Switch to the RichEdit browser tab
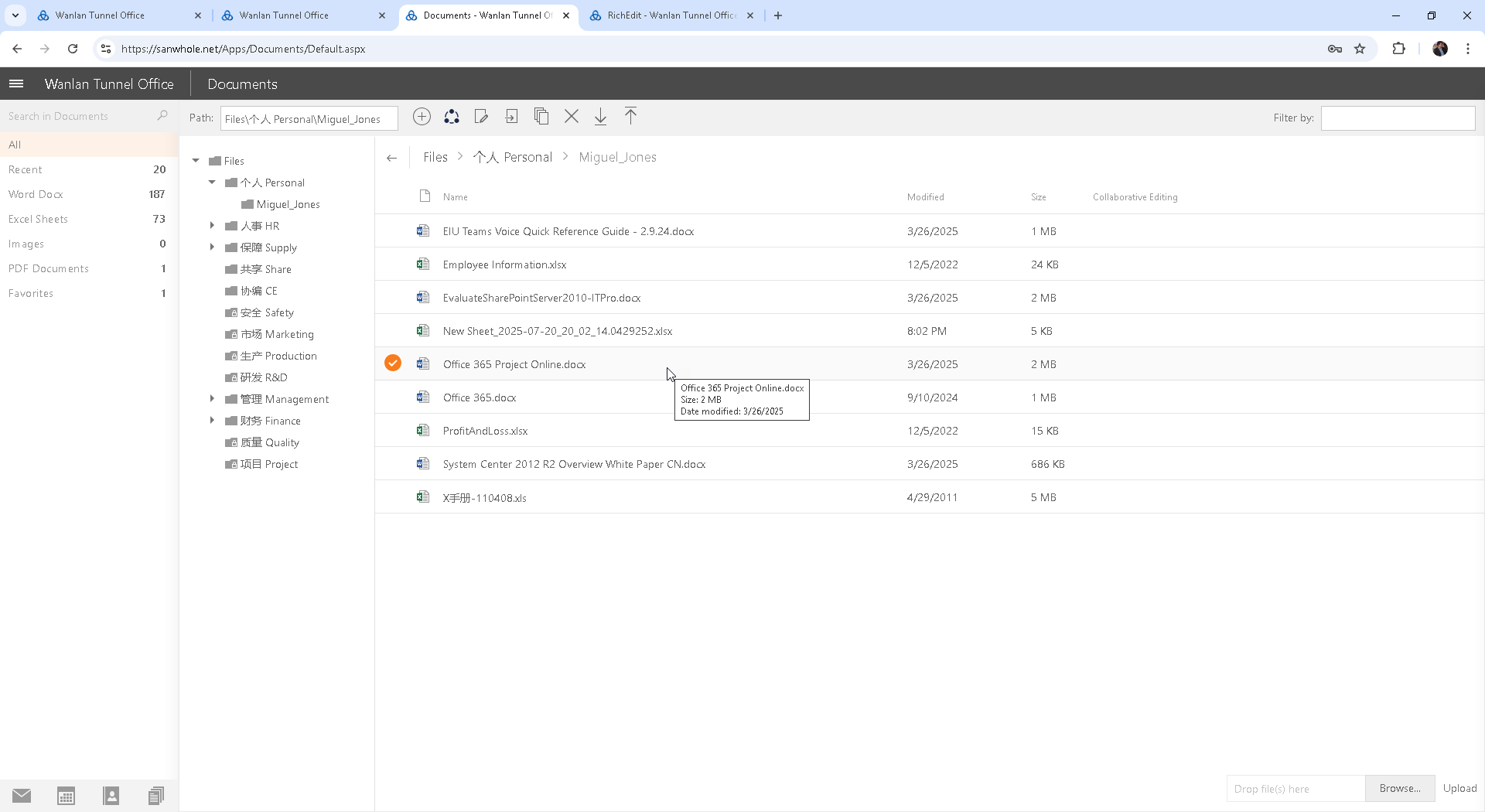Screen dimensions: 1485x812 tap(671, 15)
